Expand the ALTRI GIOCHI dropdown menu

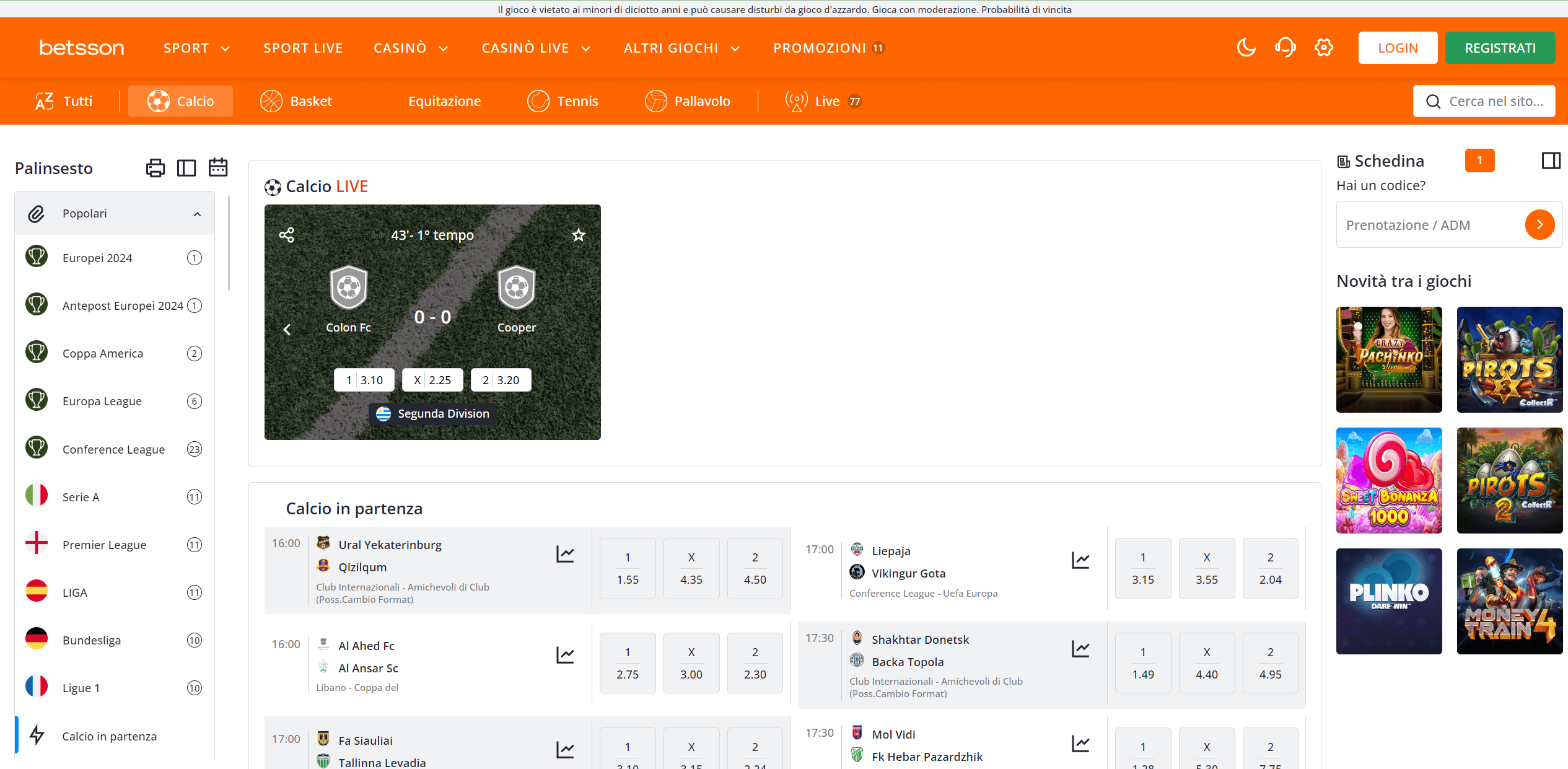682,48
